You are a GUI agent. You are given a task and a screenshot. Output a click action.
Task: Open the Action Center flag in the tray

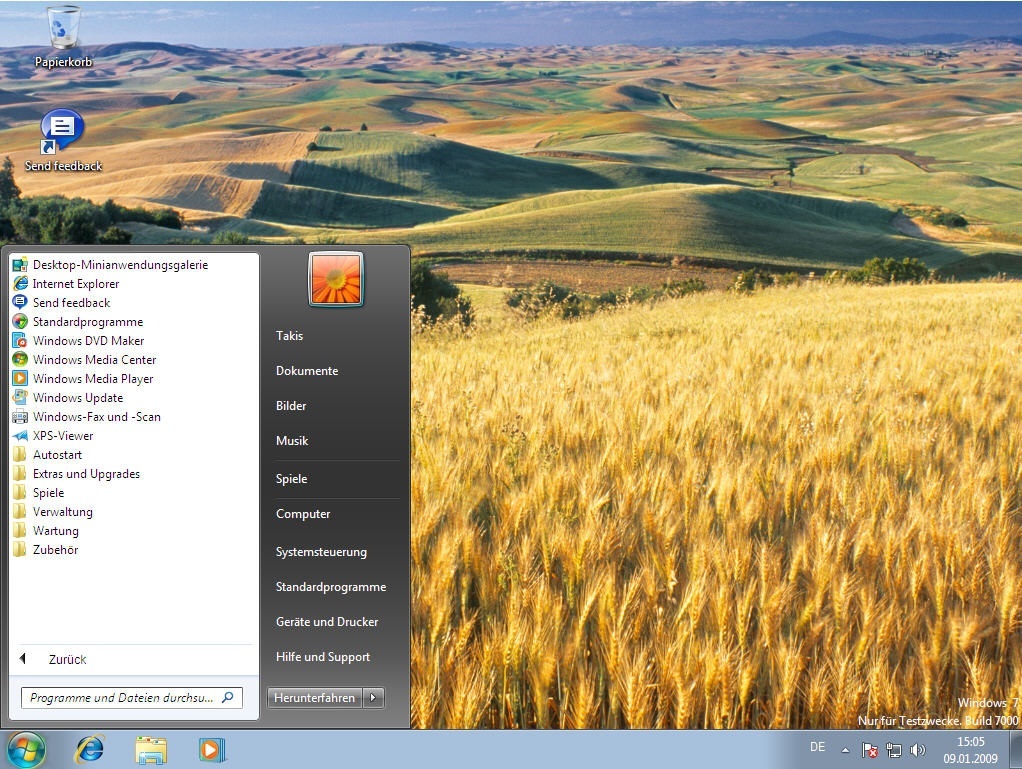click(x=869, y=748)
